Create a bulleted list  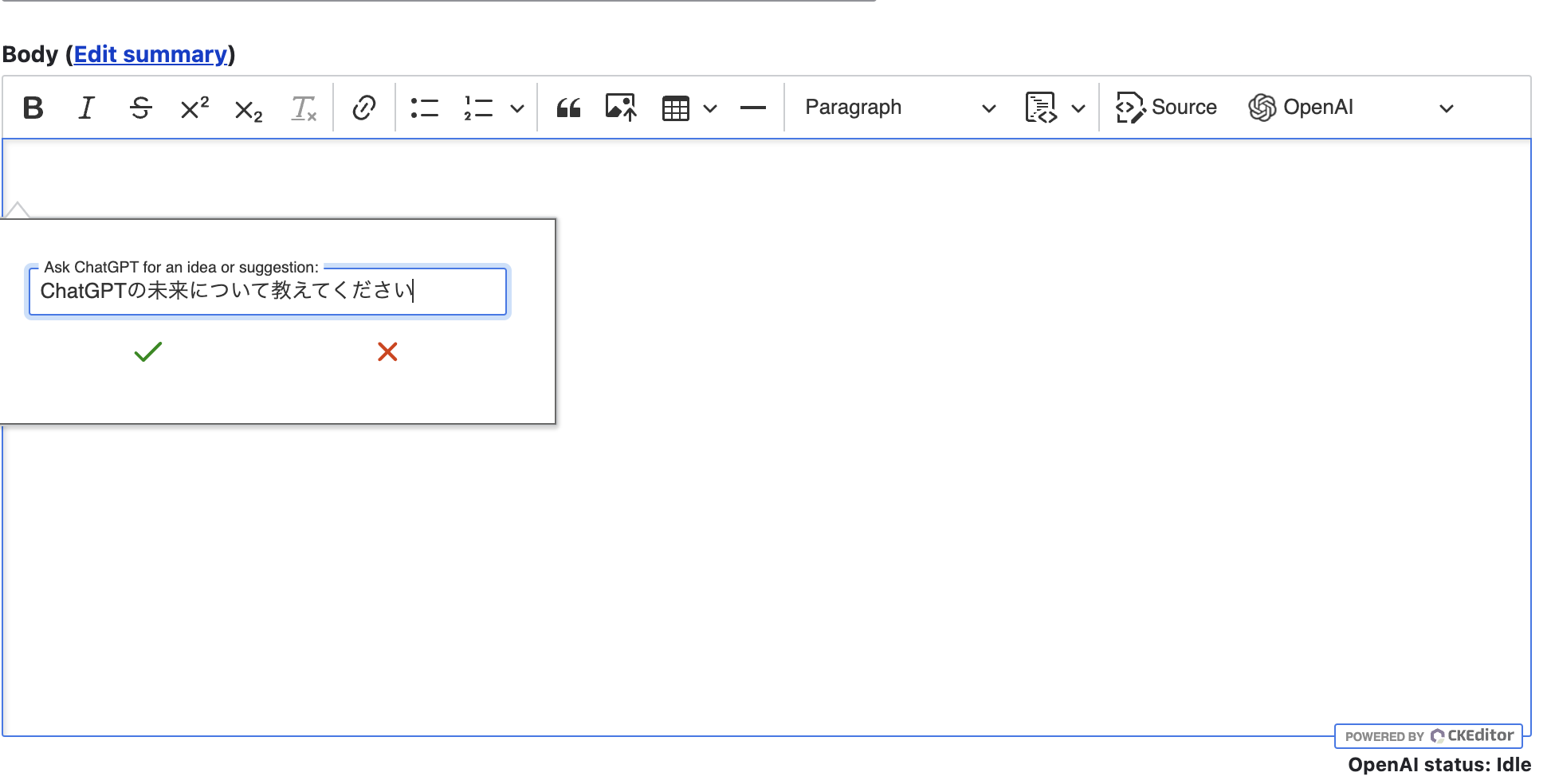coord(425,108)
